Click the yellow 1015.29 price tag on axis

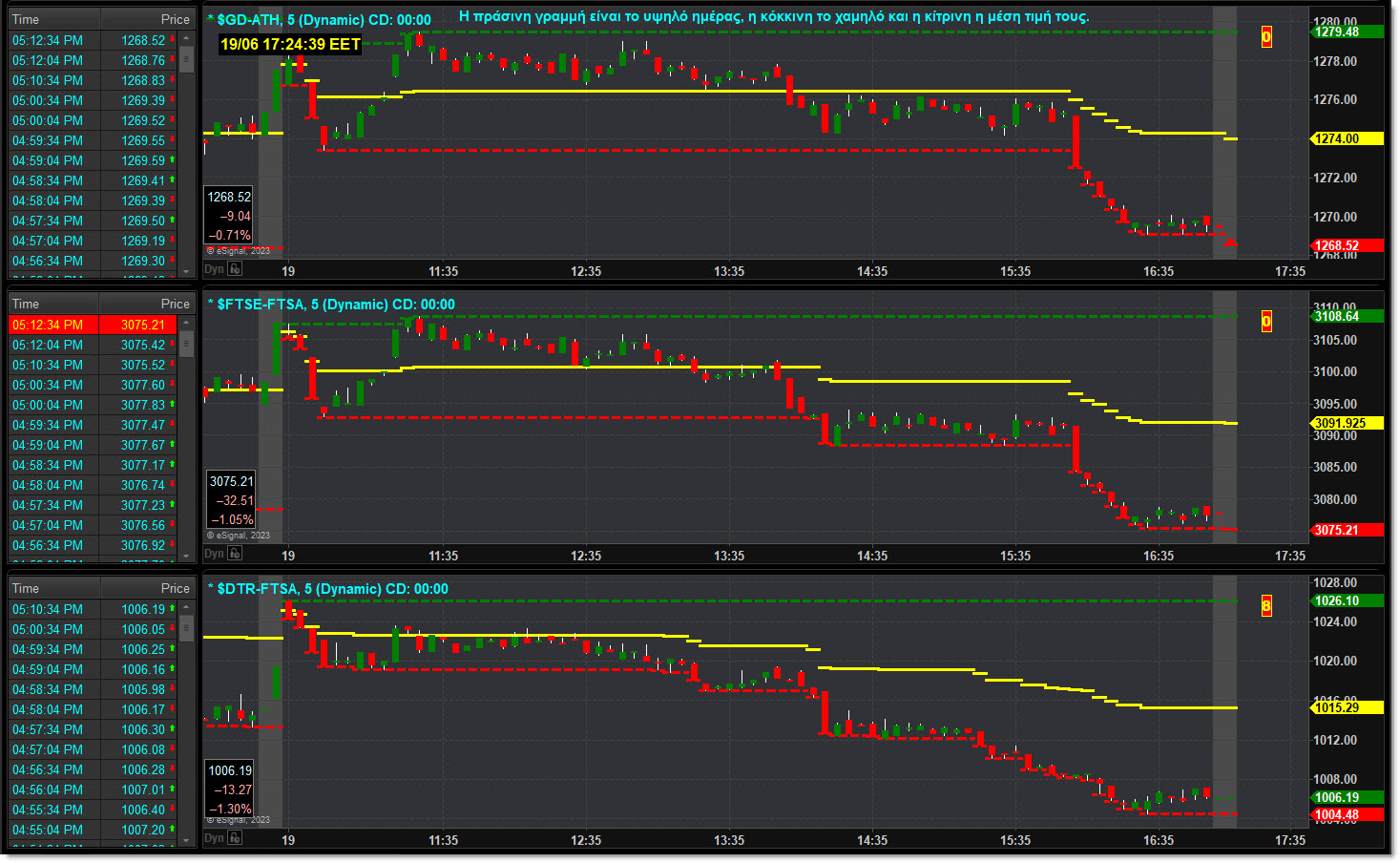point(1348,707)
